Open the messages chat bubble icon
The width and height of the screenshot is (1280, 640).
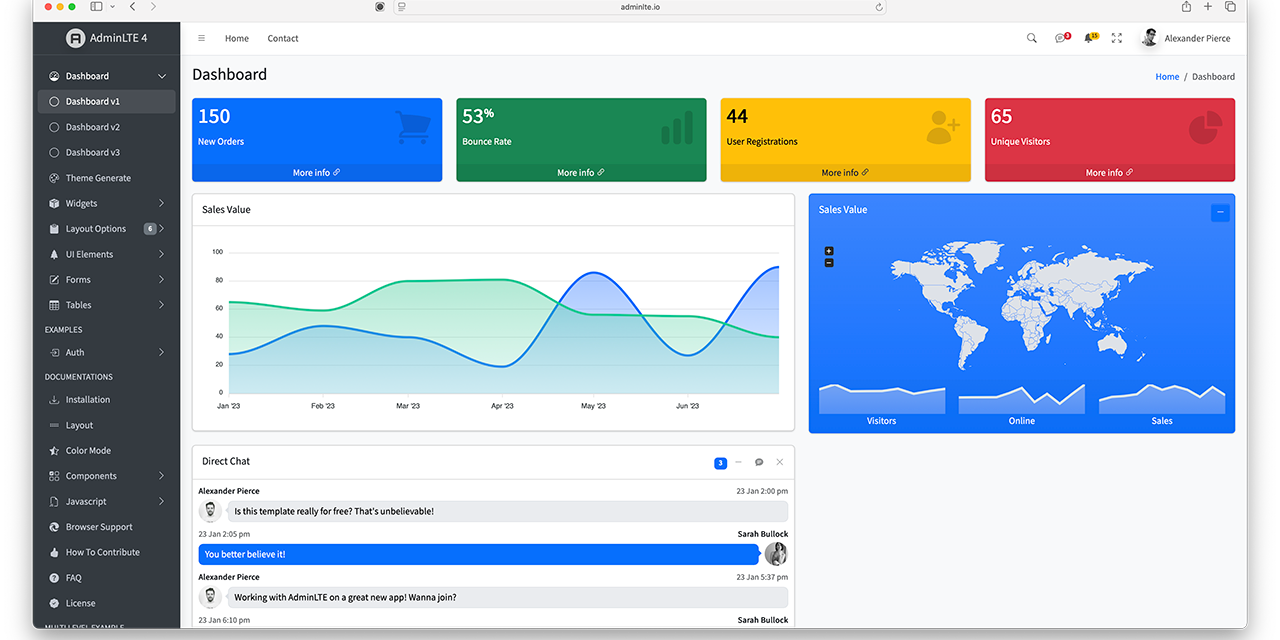(1060, 38)
